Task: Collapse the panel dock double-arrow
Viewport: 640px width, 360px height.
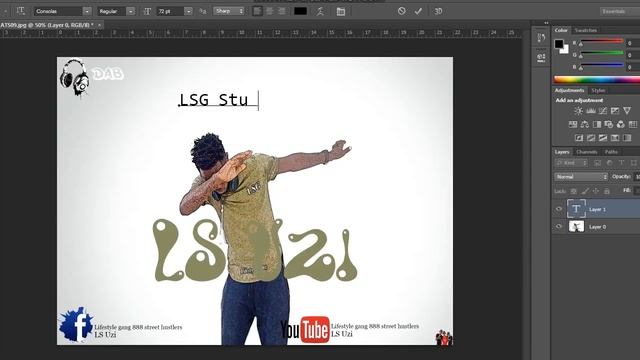Action: coord(546,23)
